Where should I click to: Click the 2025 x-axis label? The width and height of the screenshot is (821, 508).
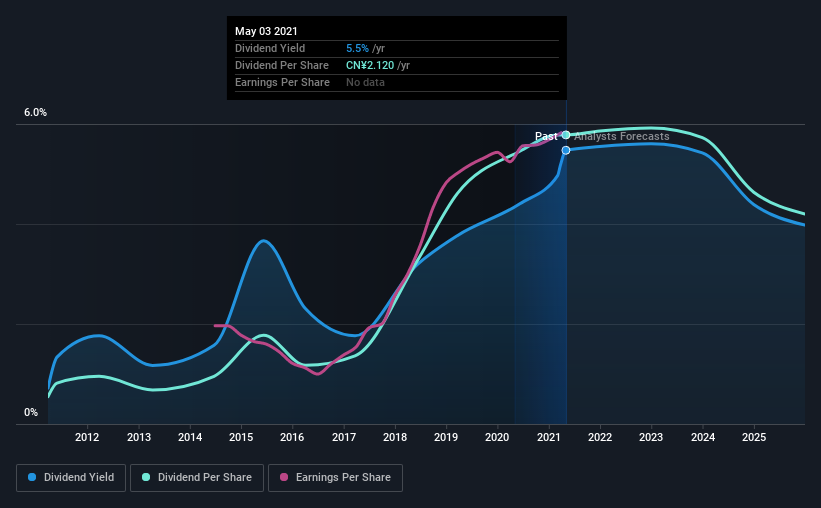click(754, 437)
